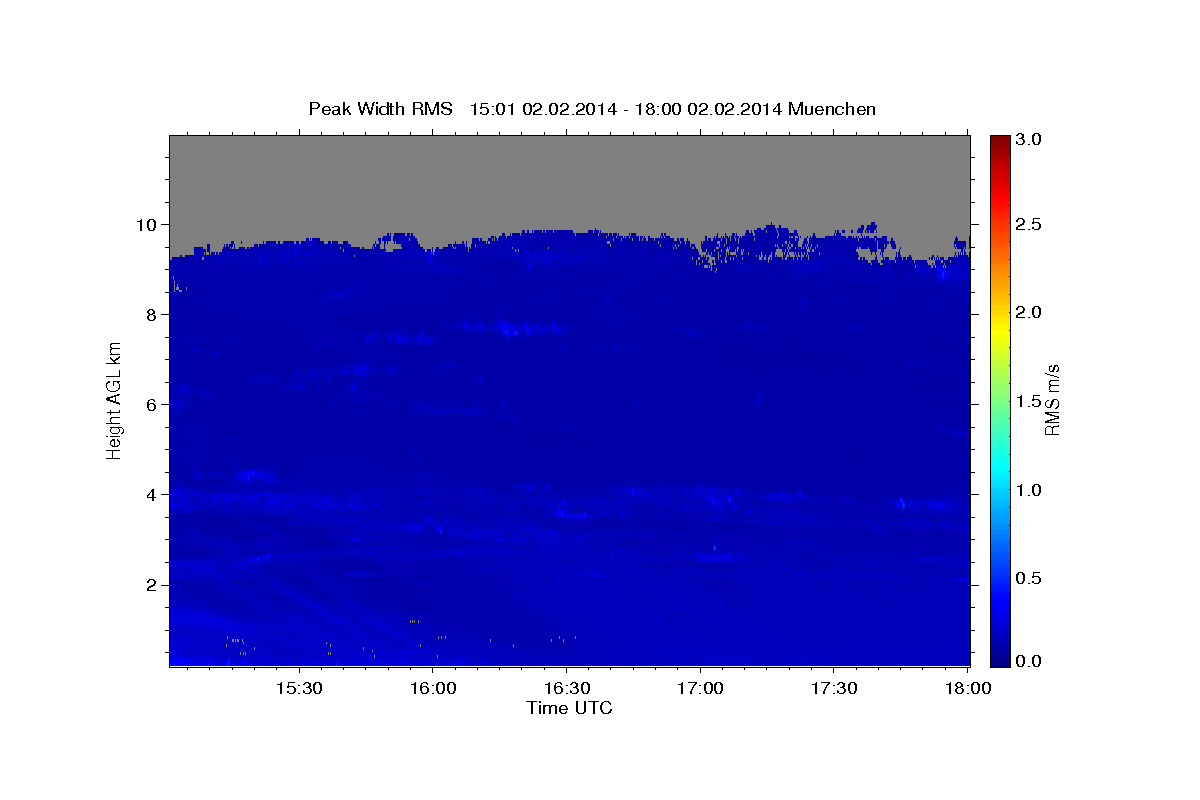Viewport: 1200px width, 800px height.
Task: Click the height tick label 4
Action: click(x=153, y=494)
